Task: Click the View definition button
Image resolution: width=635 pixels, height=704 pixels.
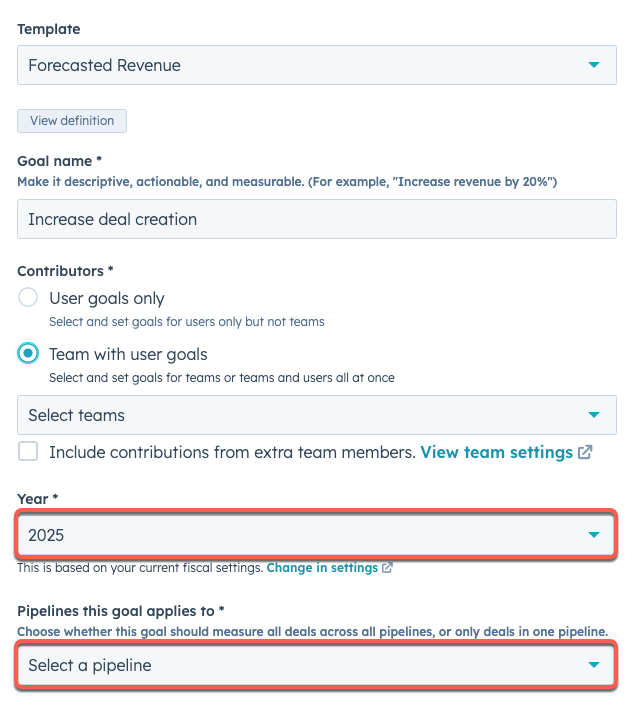Action: 72,121
